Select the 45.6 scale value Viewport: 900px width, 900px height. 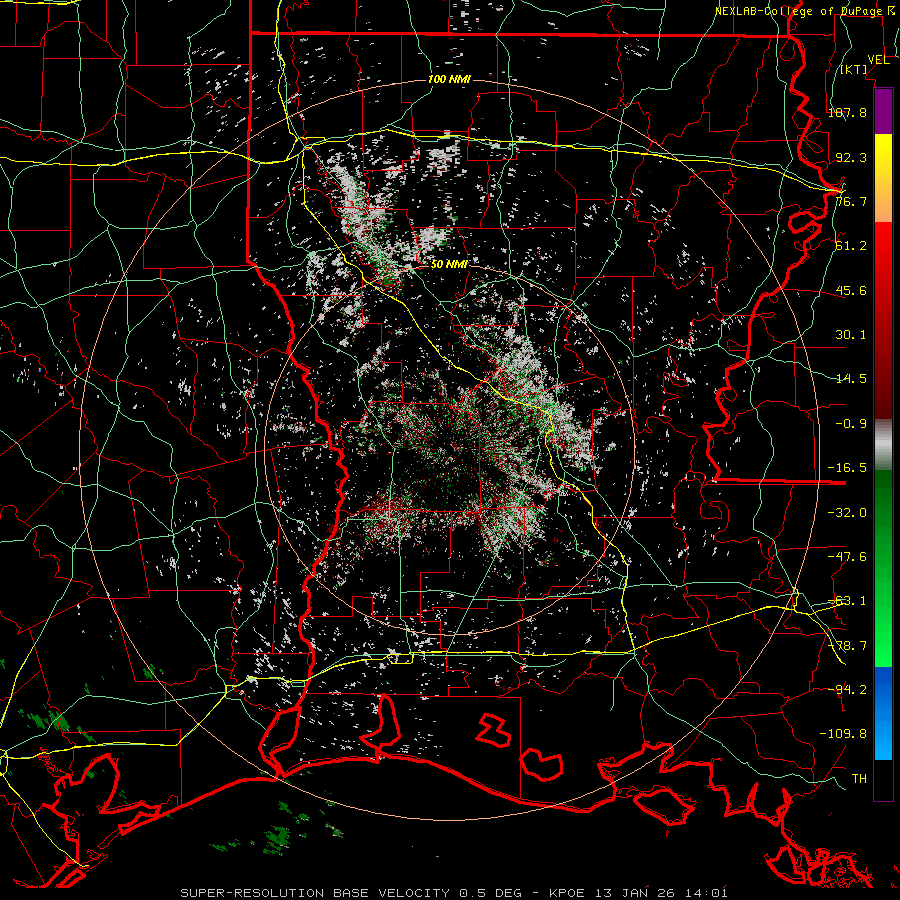(851, 290)
